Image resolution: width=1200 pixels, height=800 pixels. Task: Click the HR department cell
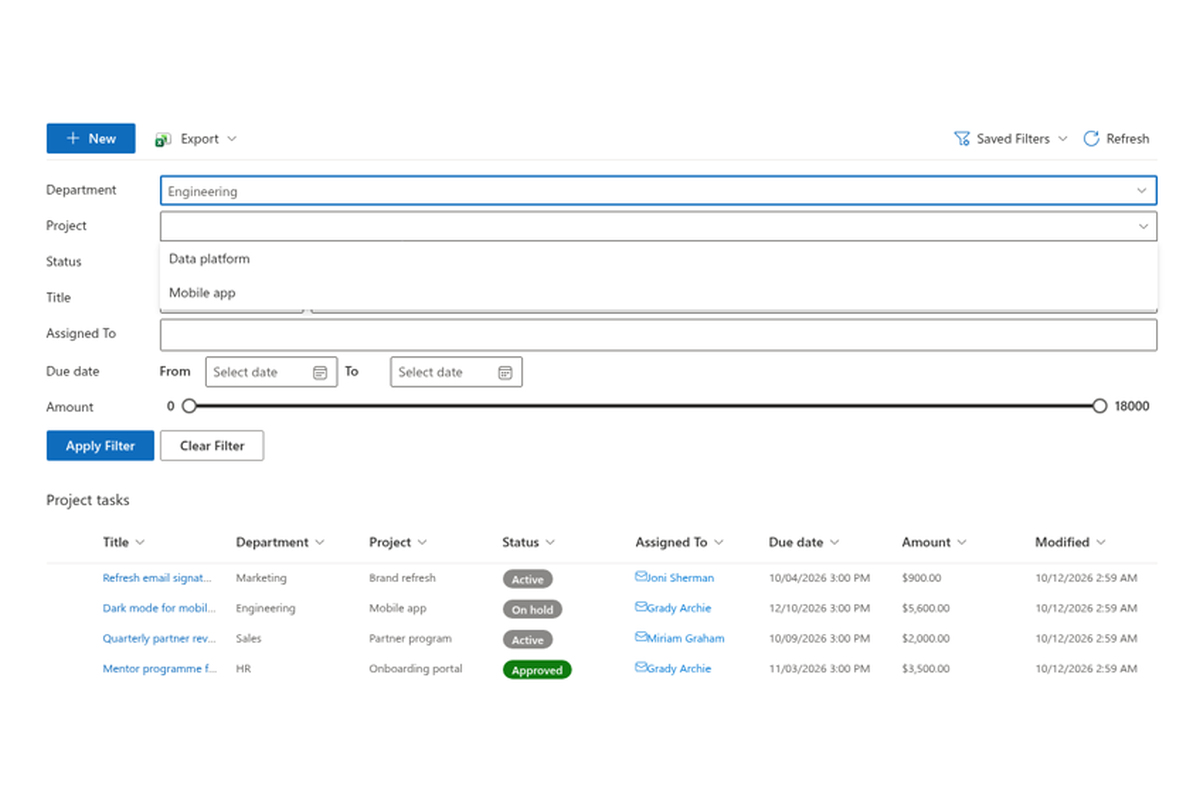pyautogui.click(x=243, y=669)
